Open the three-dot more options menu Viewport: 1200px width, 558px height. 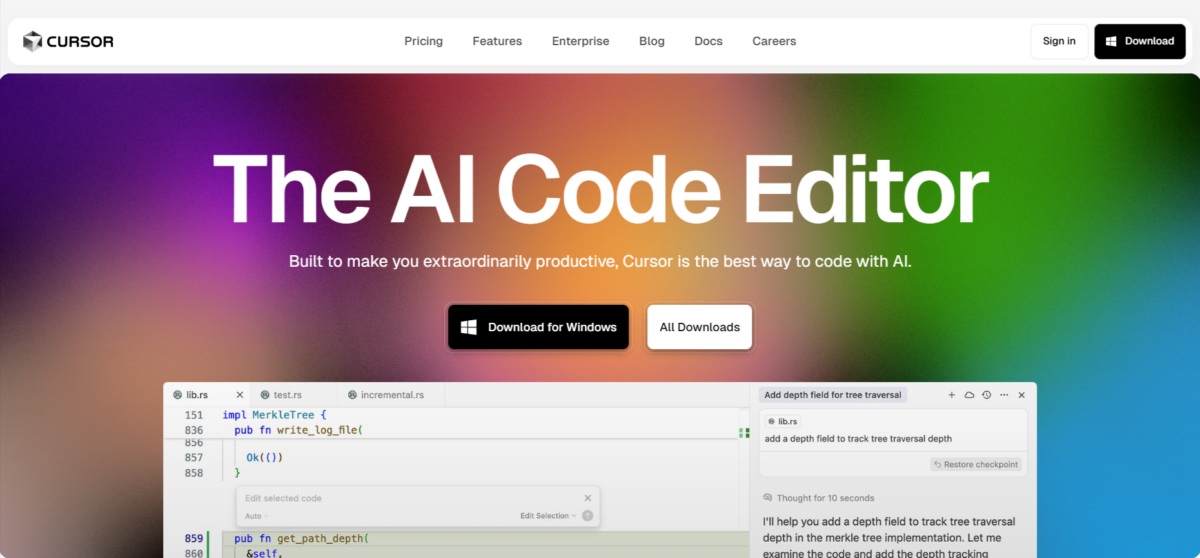point(1004,395)
